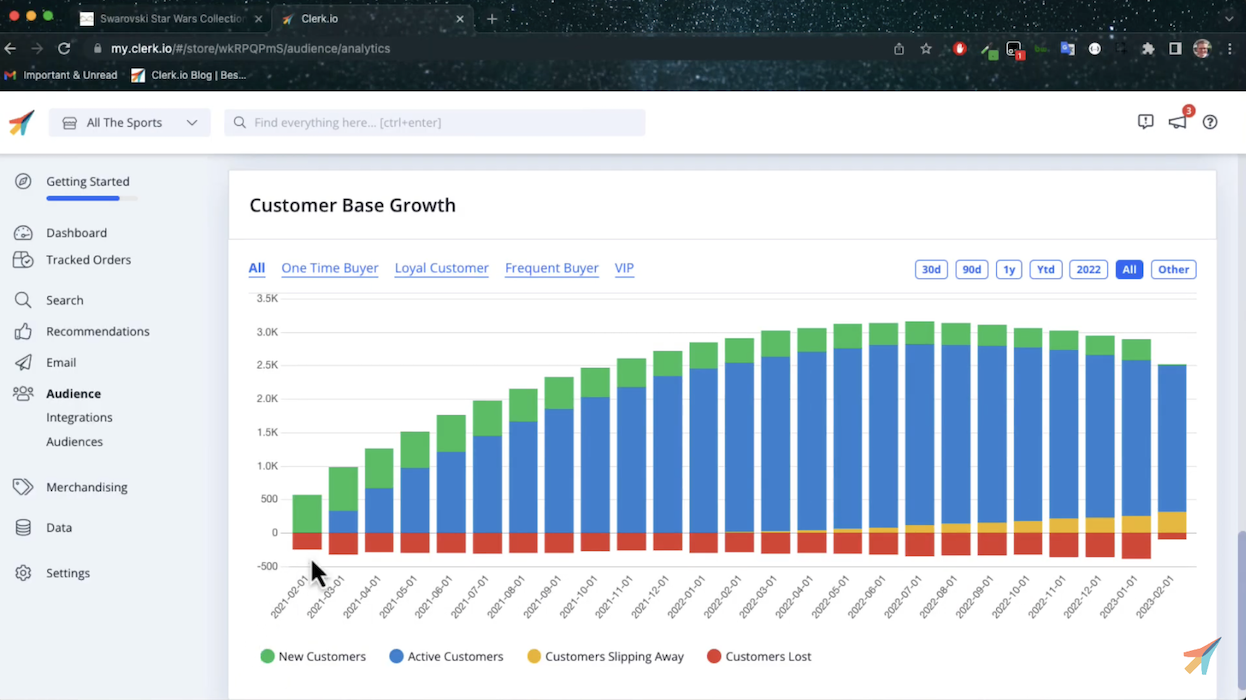This screenshot has height=700, width=1246.
Task: Open Merchandising in the sidebar
Action: pos(86,487)
